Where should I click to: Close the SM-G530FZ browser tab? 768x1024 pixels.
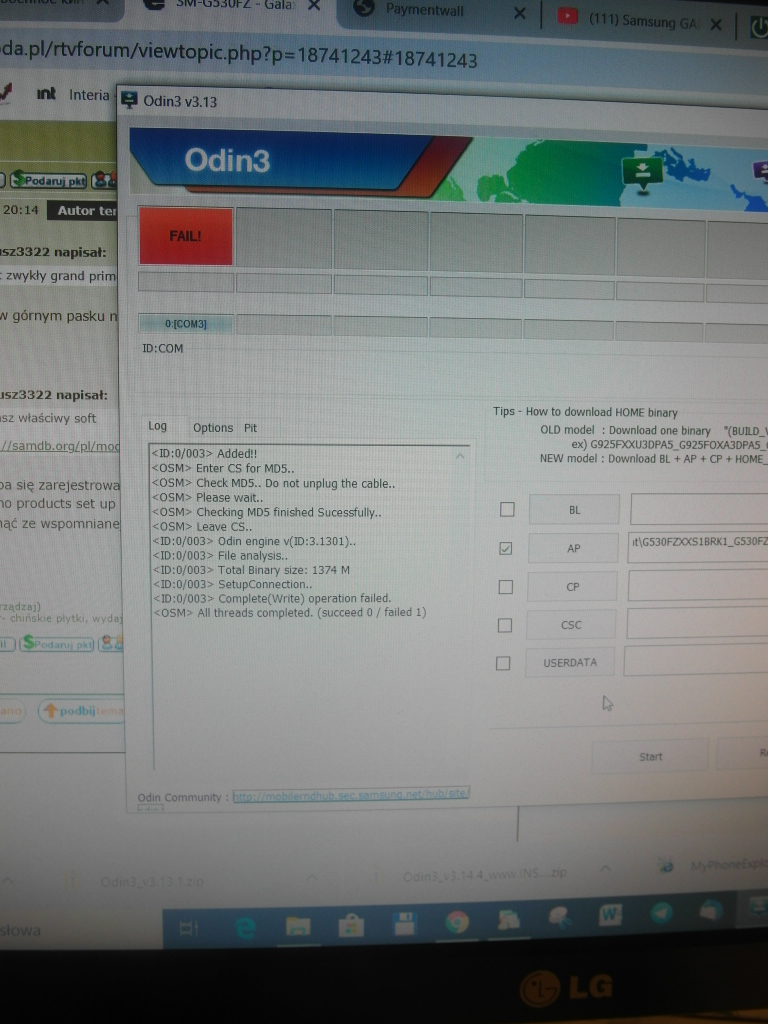point(313,7)
